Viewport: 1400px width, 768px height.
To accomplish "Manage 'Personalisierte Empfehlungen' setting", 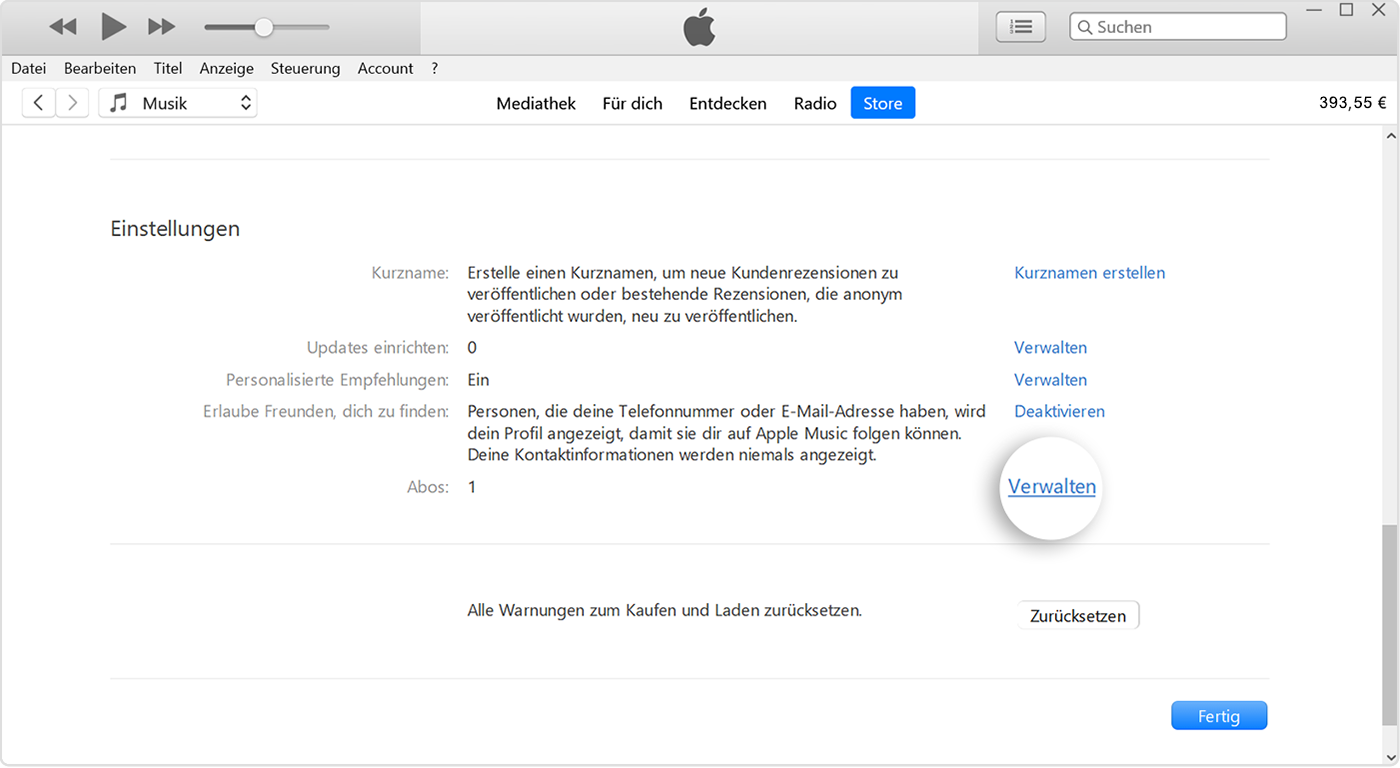I will tap(1050, 379).
